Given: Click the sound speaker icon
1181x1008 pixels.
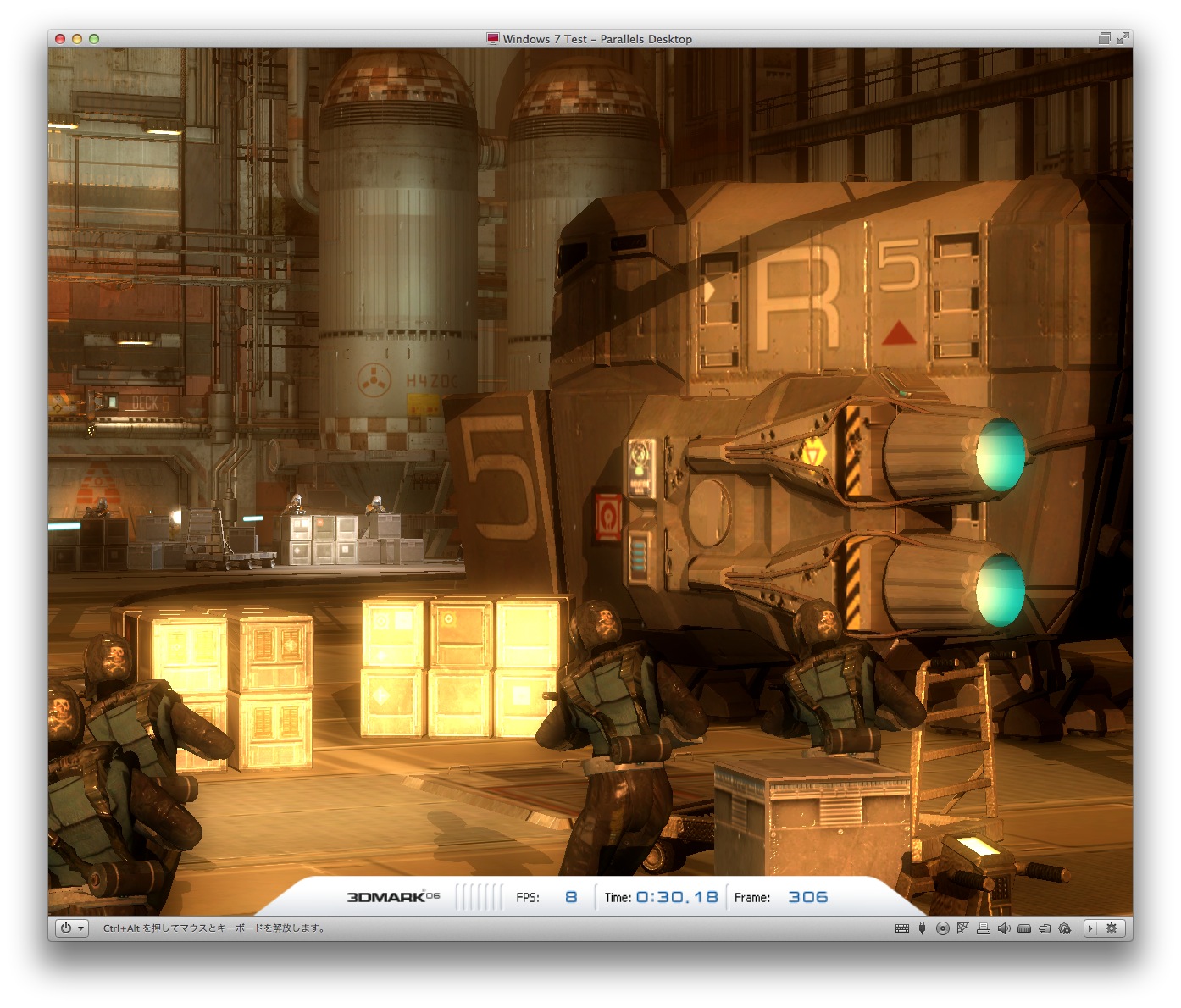Looking at the screenshot, I should 1004,928.
